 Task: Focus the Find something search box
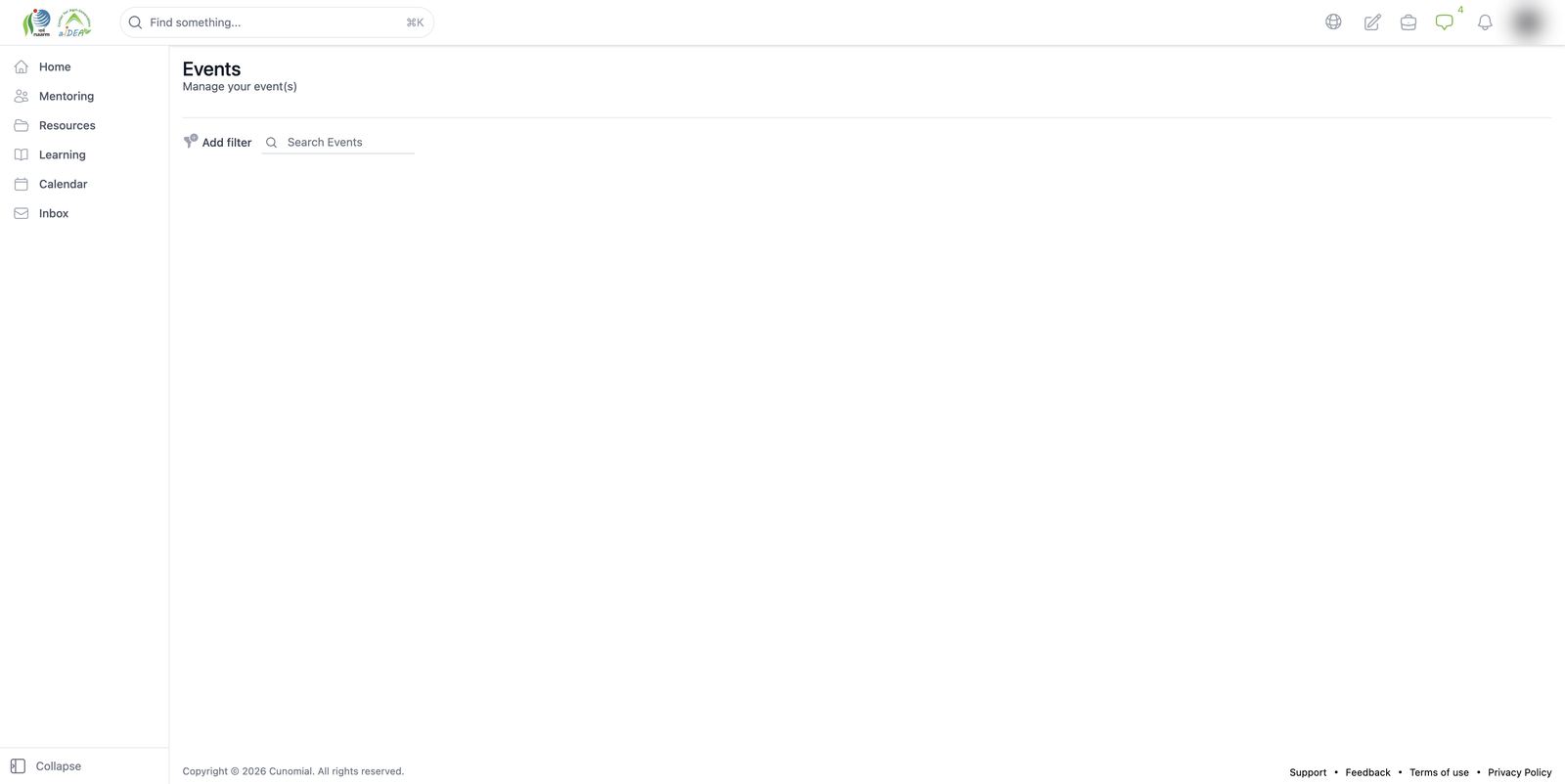pyautogui.click(x=277, y=22)
